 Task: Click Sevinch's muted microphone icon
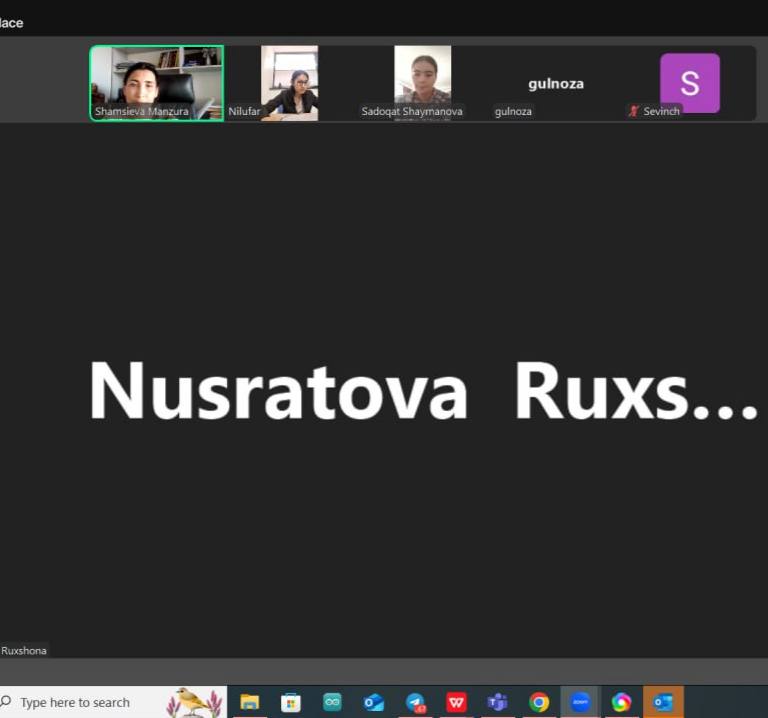[x=634, y=111]
